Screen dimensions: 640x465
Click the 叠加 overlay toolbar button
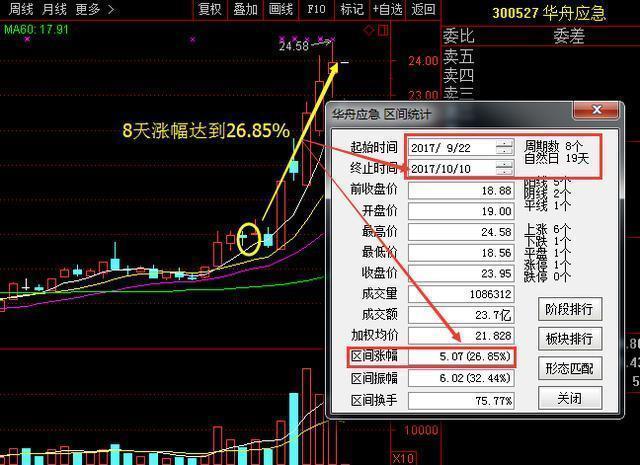pos(245,10)
